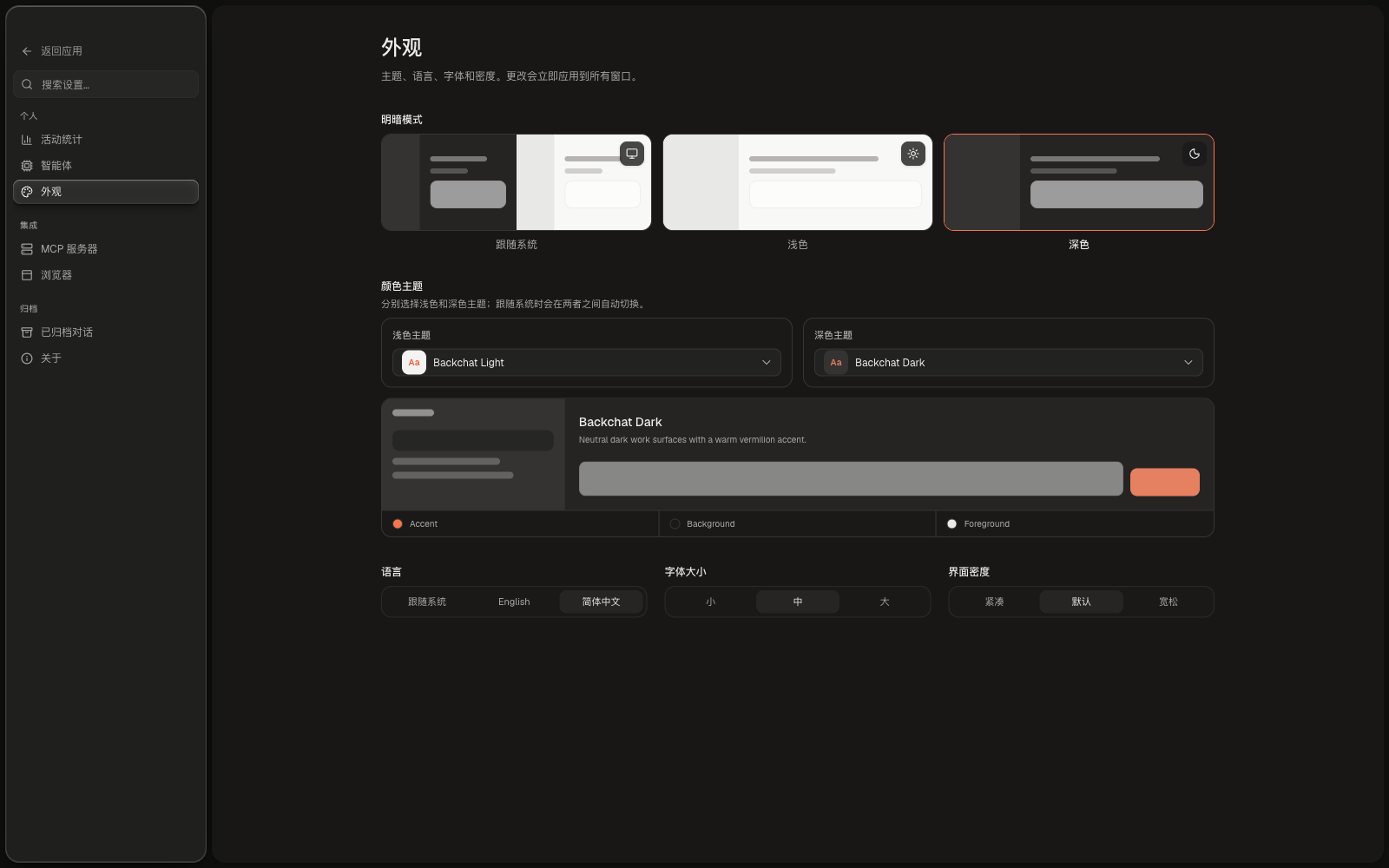1389x868 pixels.
Task: Set font size to 中
Action: coord(798,602)
